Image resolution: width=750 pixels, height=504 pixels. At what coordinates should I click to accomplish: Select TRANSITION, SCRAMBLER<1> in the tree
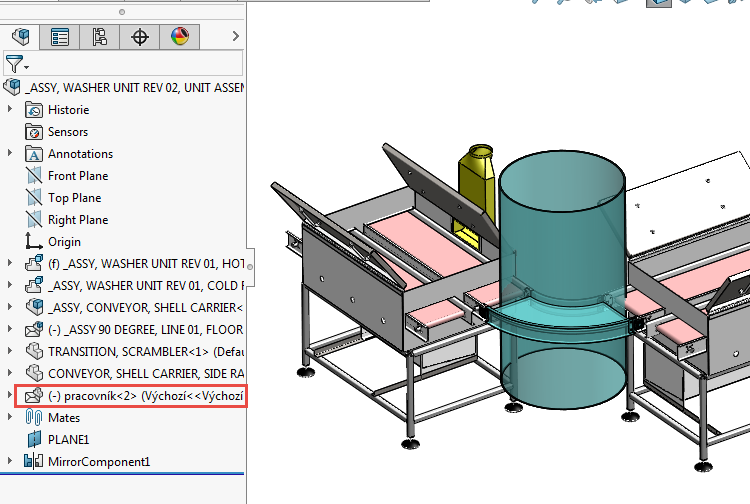pyautogui.click(x=146, y=352)
